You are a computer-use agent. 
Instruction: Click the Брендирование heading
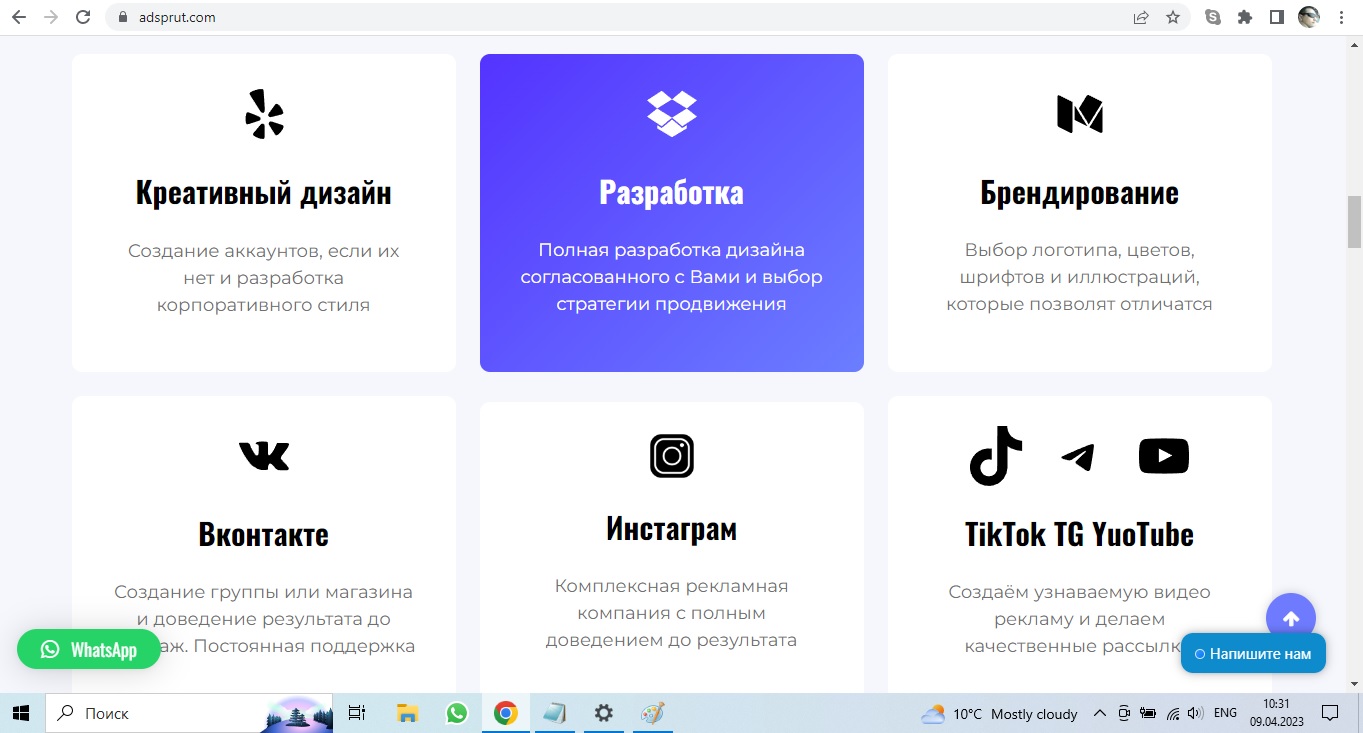(1080, 192)
